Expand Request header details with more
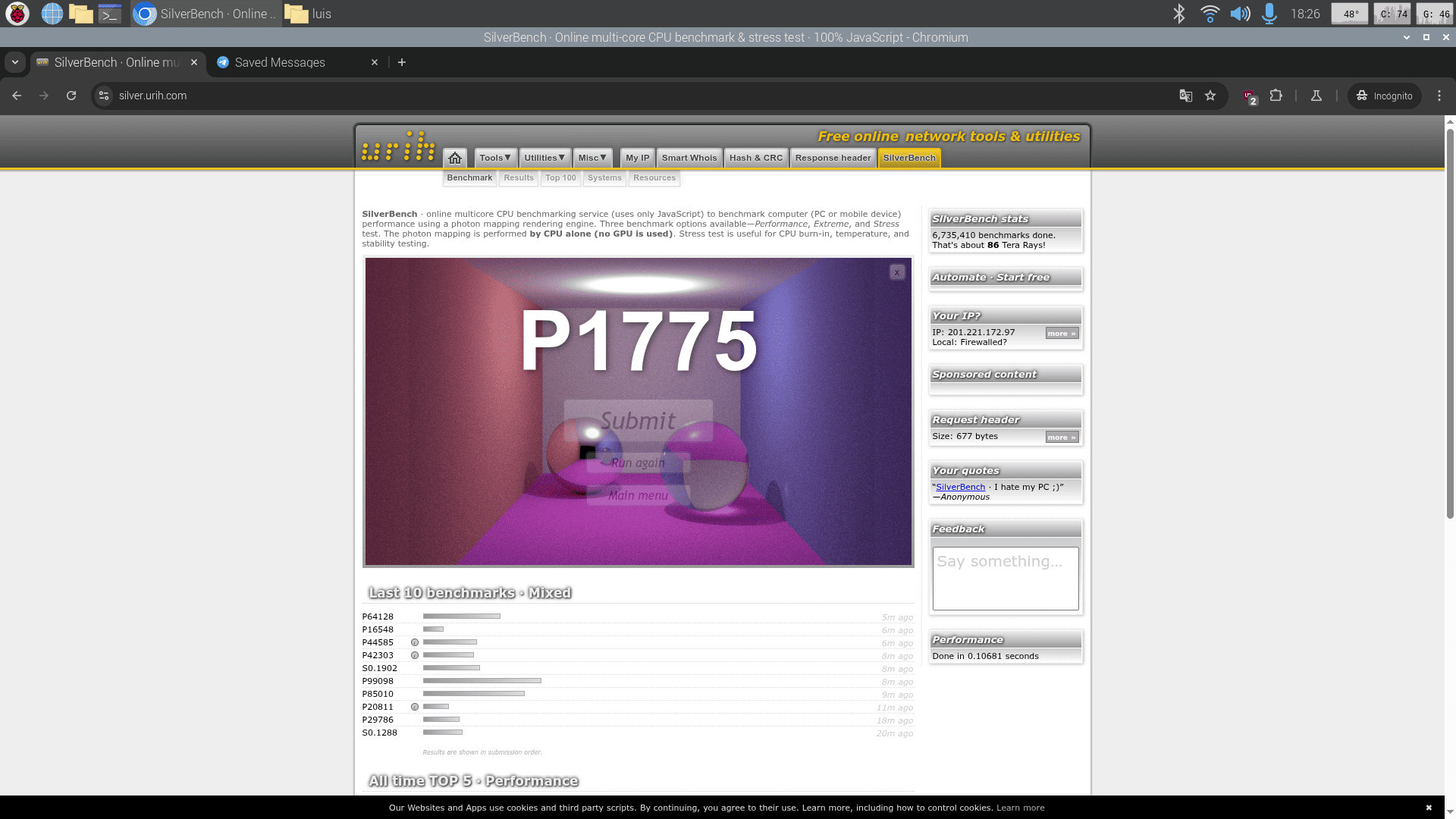 click(1062, 438)
